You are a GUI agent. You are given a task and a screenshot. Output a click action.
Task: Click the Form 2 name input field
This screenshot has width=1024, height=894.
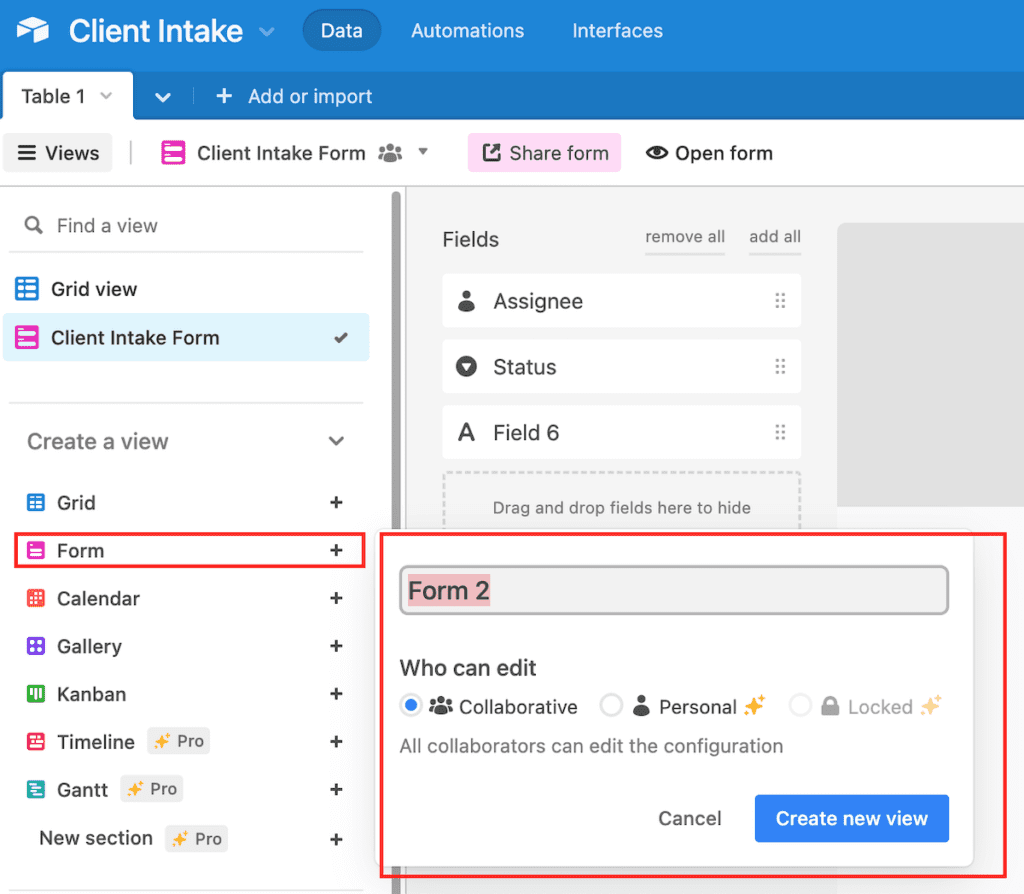[x=673, y=590]
